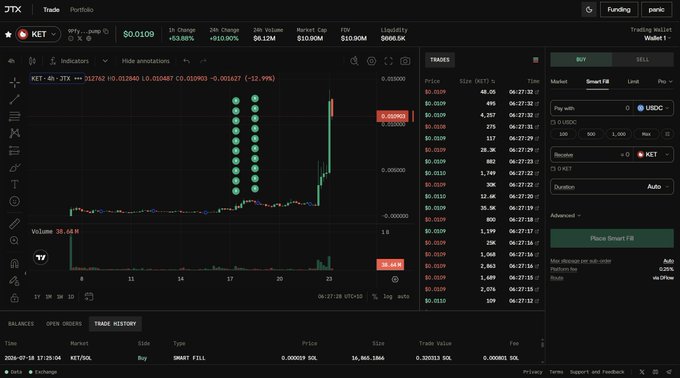Image resolution: width=680 pixels, height=378 pixels.
Task: Click Hide annotations
Action: (x=146, y=61)
